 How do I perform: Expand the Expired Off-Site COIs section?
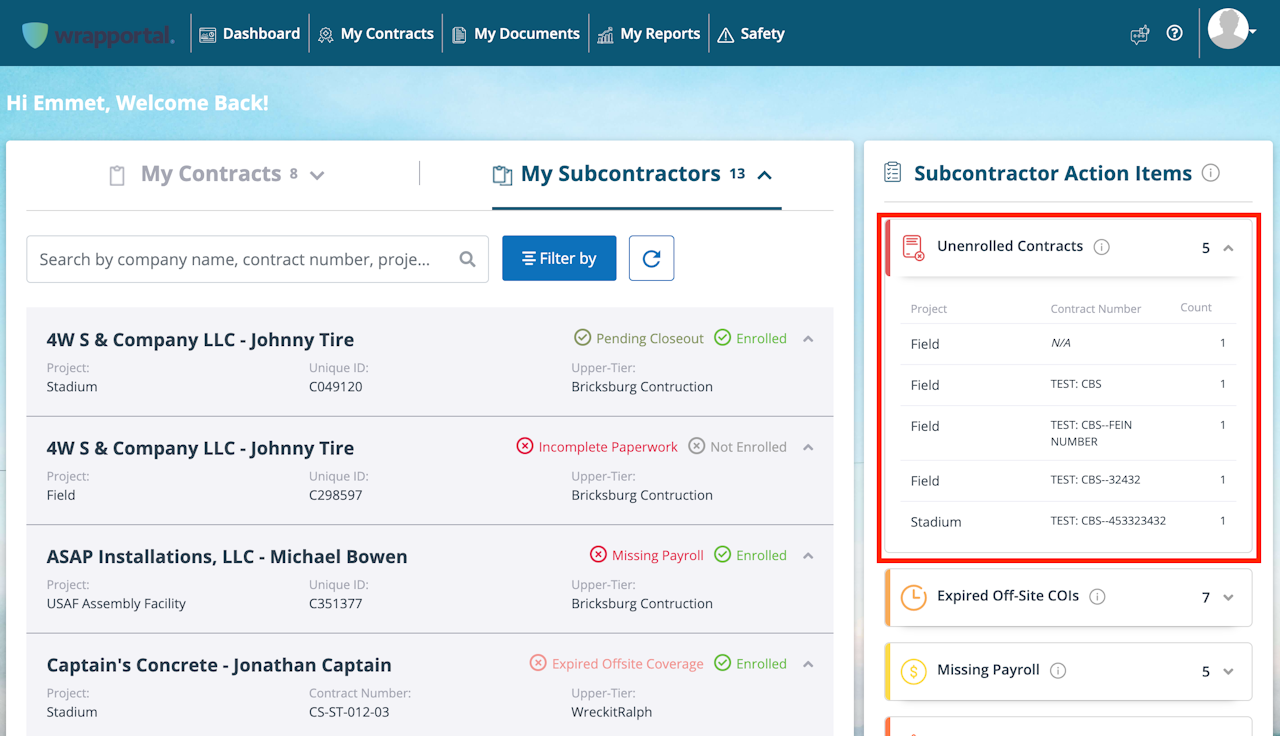pyautogui.click(x=1229, y=597)
